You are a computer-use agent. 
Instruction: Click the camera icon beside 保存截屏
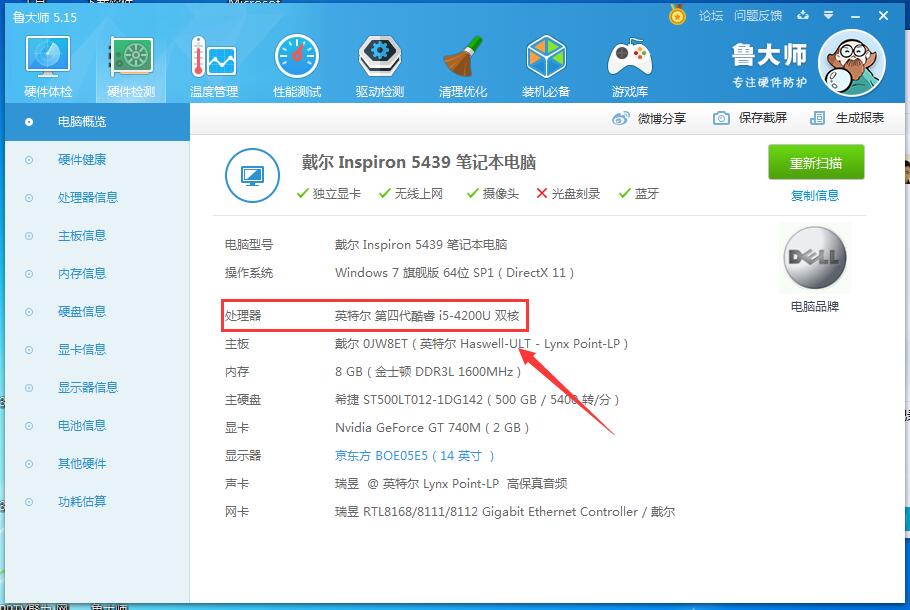click(x=721, y=118)
